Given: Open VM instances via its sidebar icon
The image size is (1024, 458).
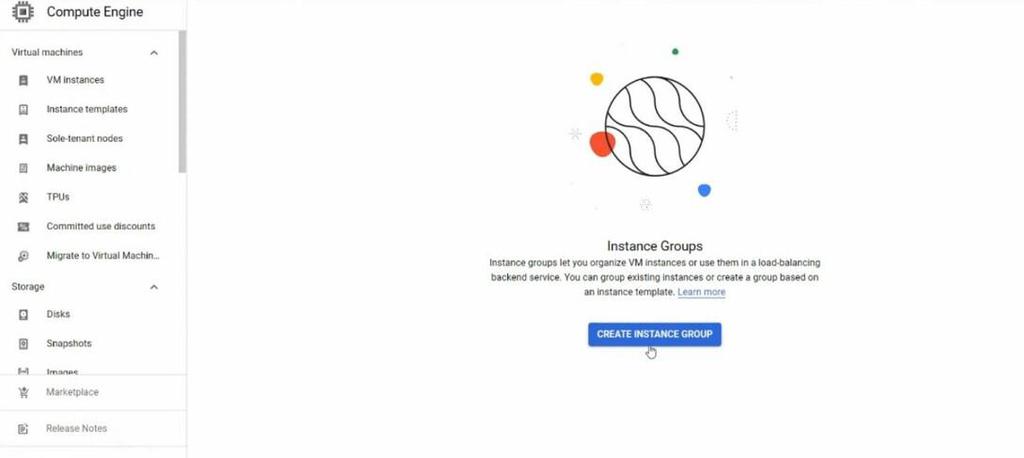Looking at the screenshot, I should coord(24,80).
